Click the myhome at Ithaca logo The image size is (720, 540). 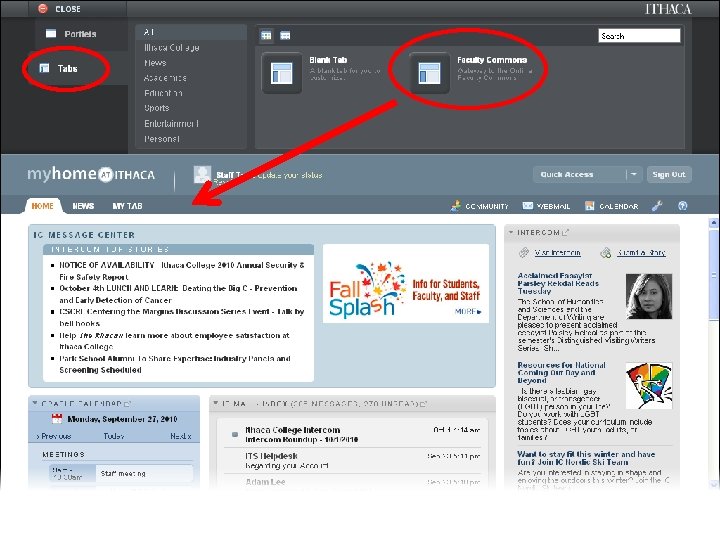click(91, 174)
